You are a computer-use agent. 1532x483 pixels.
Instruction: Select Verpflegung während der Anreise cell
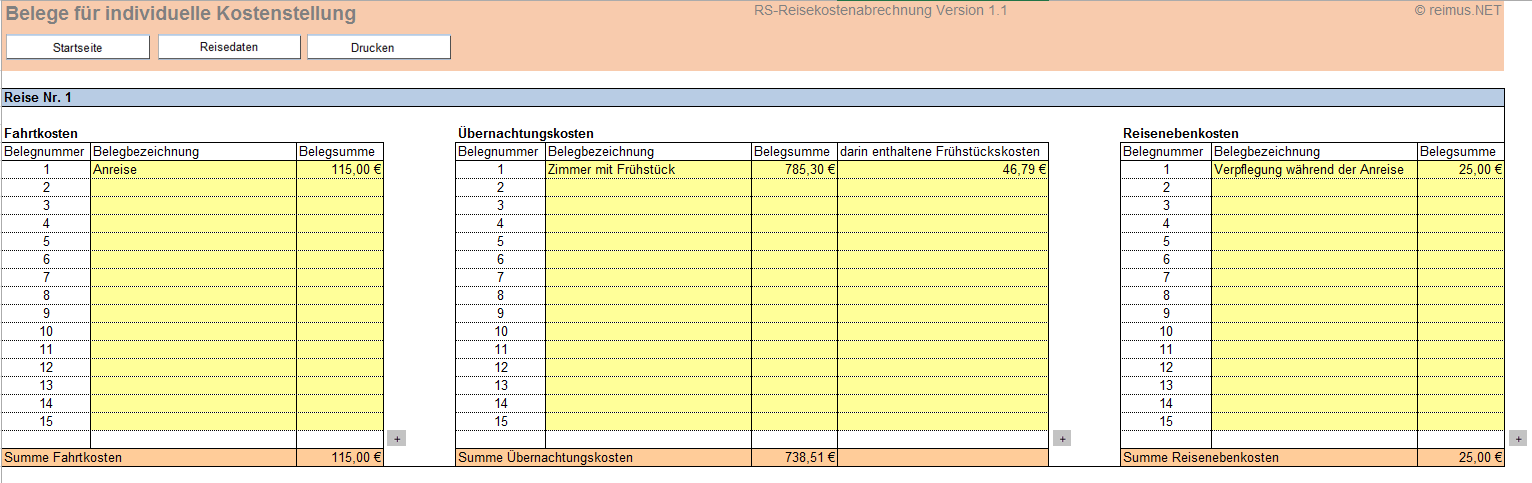pos(1314,170)
